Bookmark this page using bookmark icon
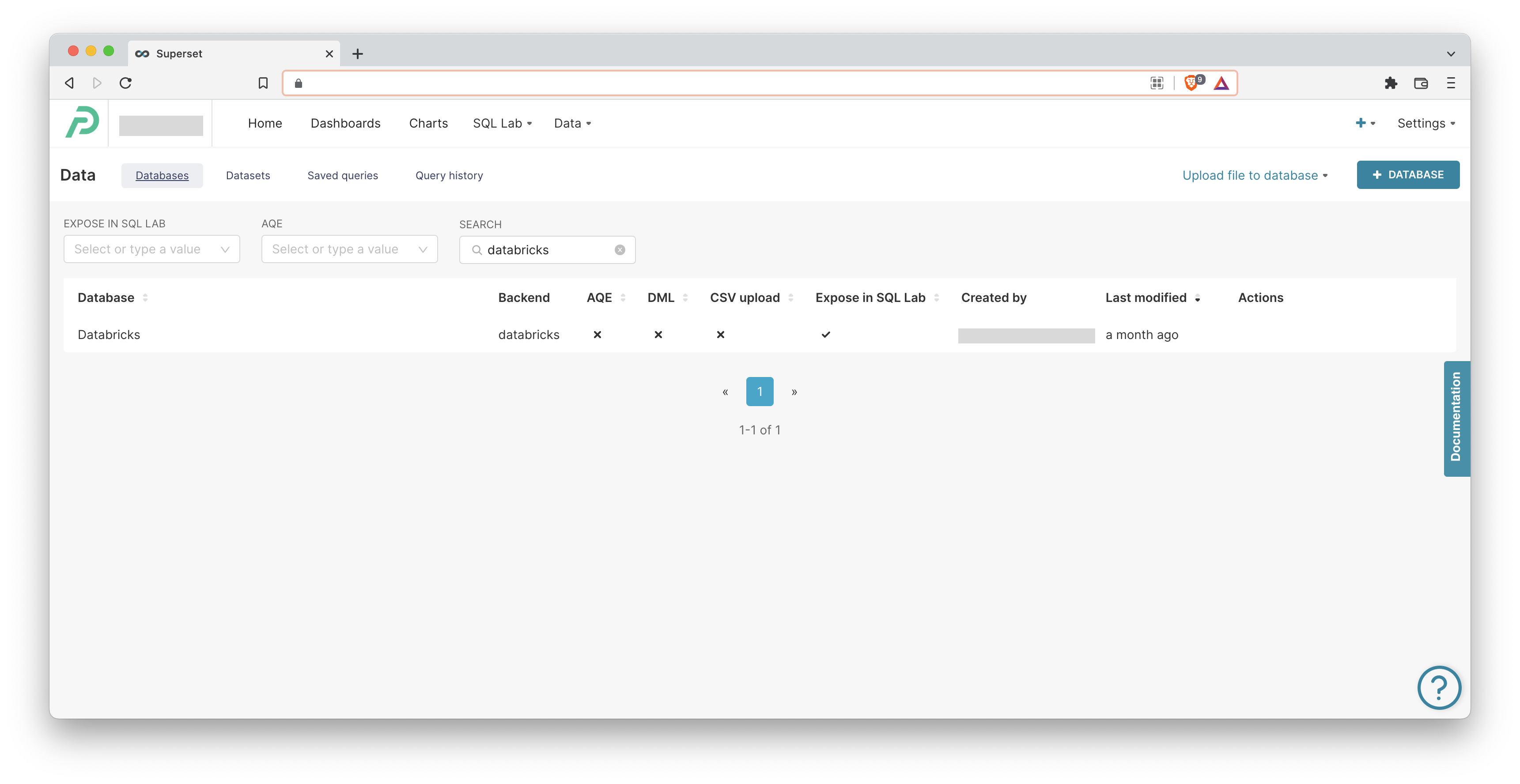This screenshot has height=784, width=1520. [263, 83]
